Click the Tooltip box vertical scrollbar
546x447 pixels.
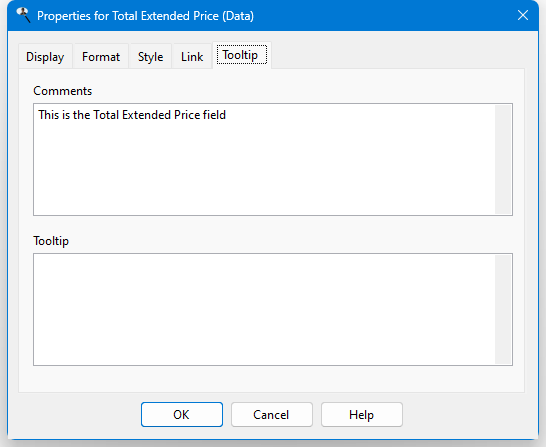click(x=503, y=309)
